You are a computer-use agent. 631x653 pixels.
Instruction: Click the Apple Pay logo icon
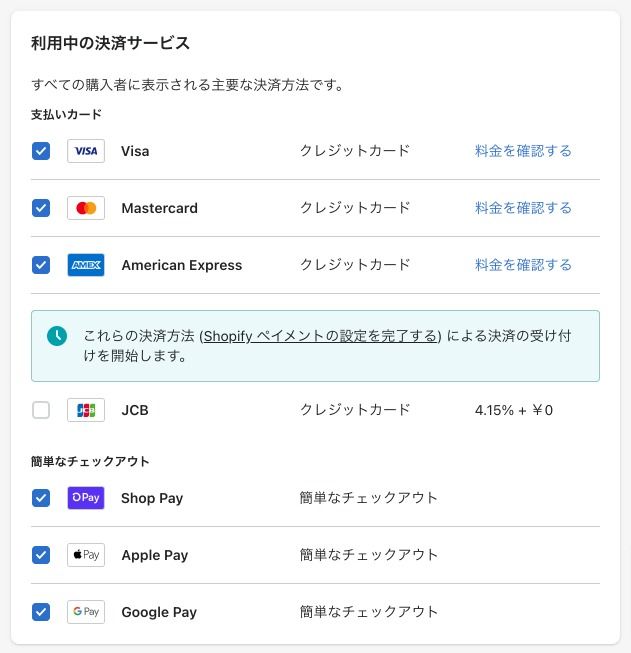click(86, 555)
